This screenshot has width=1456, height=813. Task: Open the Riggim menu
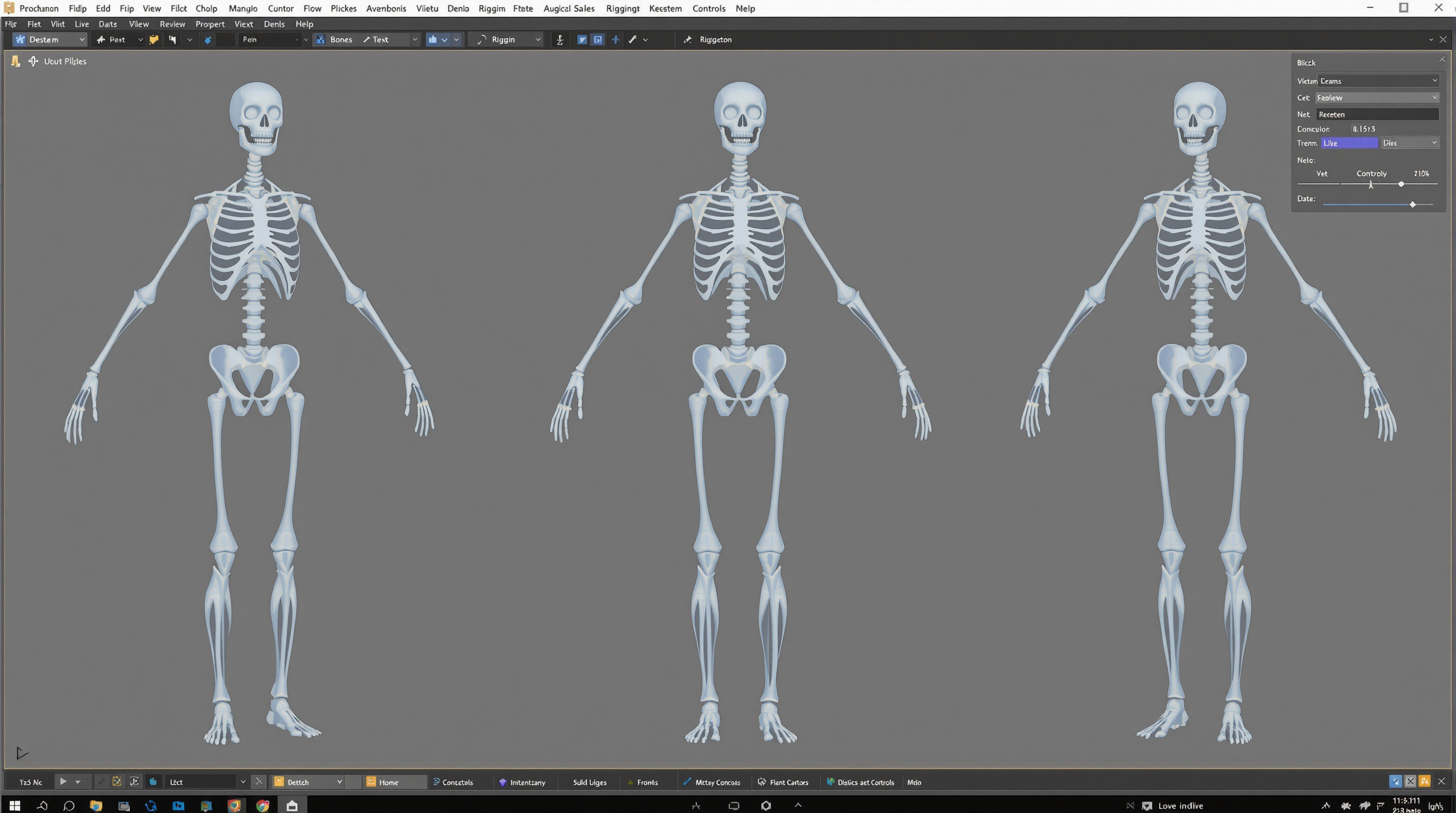click(491, 8)
